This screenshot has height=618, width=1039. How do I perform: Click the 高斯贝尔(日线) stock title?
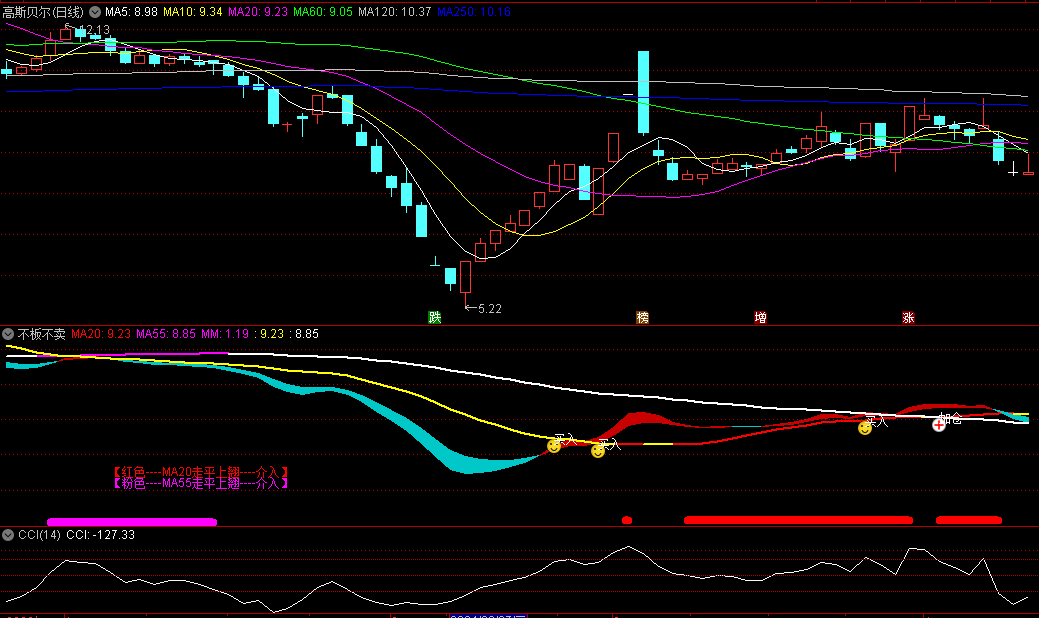pyautogui.click(x=43, y=12)
